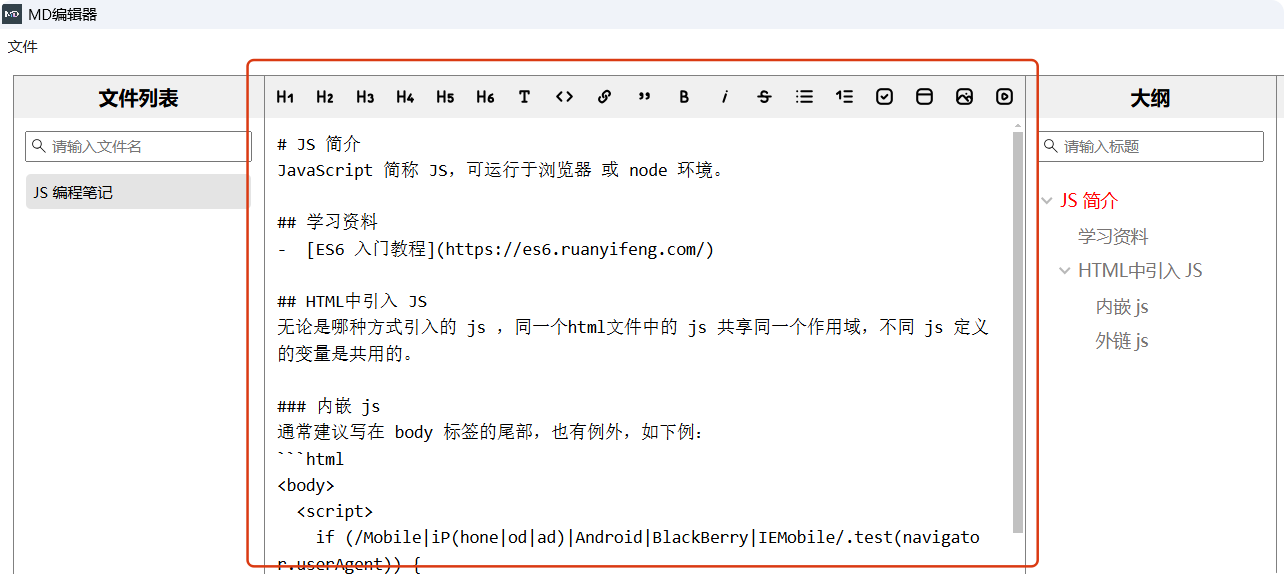Collapse the HTML中引入 JS outline node
The height and width of the screenshot is (574, 1284).
1065,271
